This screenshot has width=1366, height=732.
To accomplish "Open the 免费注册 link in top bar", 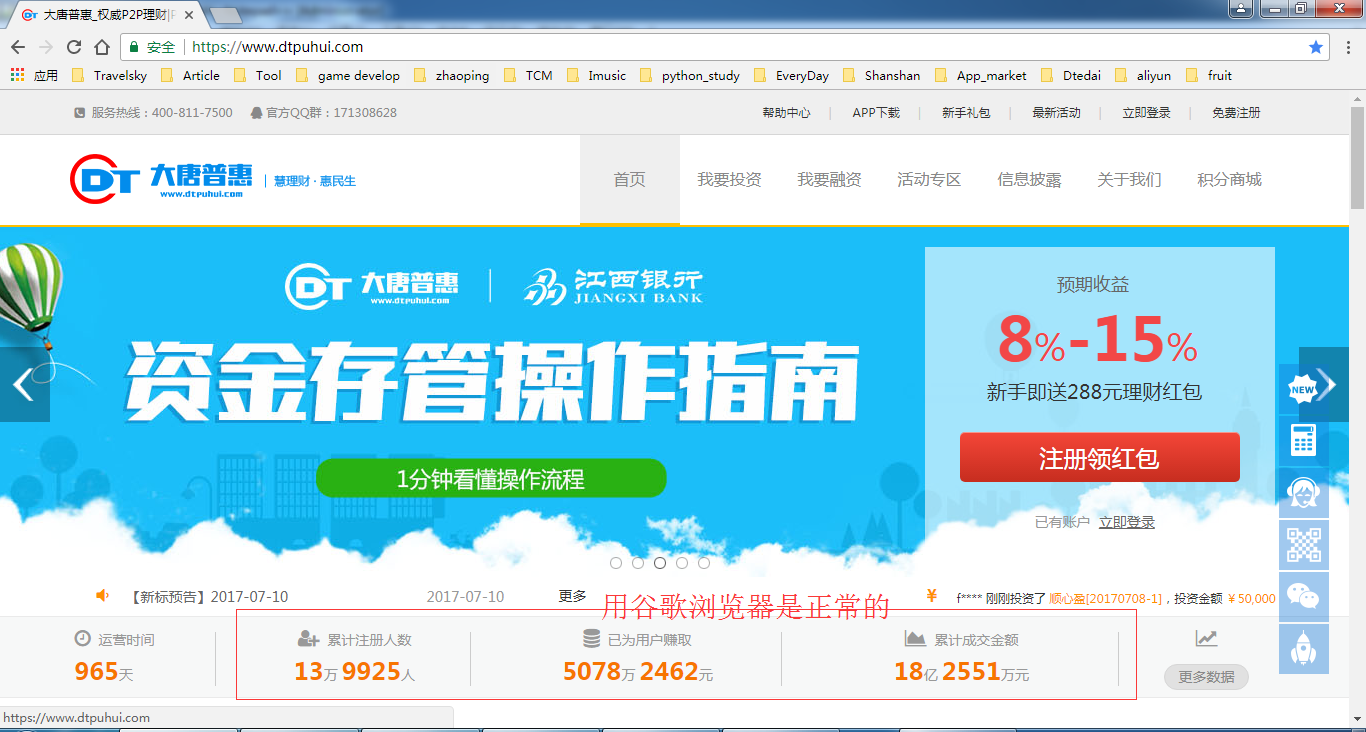I will click(x=1237, y=113).
